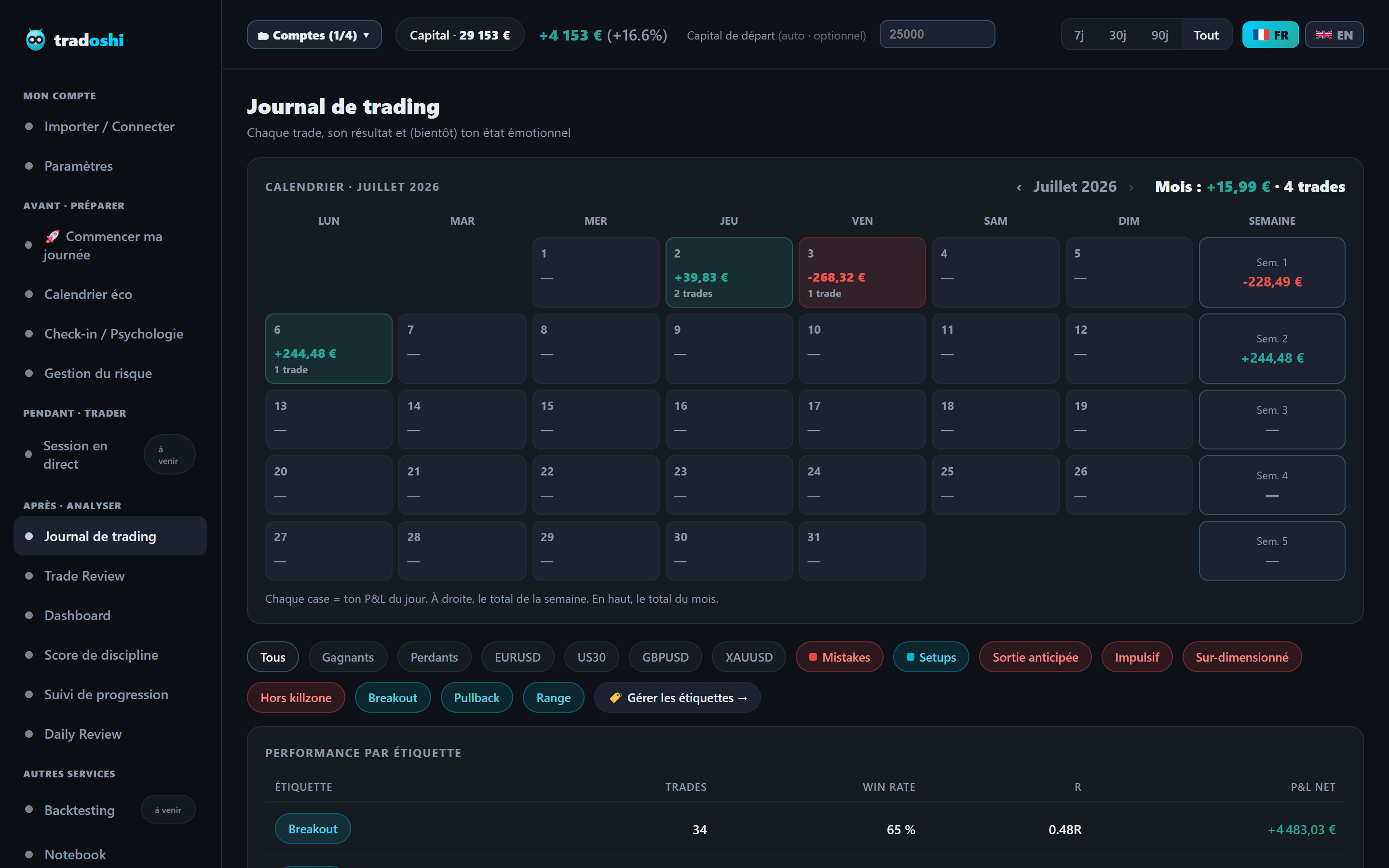Filter trades by GBPUSD
1389x868 pixels.
[665, 657]
